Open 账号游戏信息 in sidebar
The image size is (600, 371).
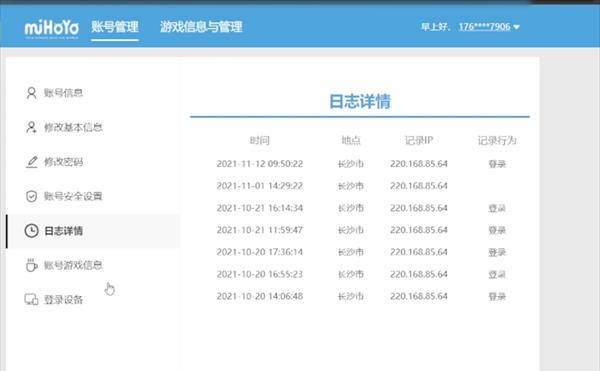(73, 265)
